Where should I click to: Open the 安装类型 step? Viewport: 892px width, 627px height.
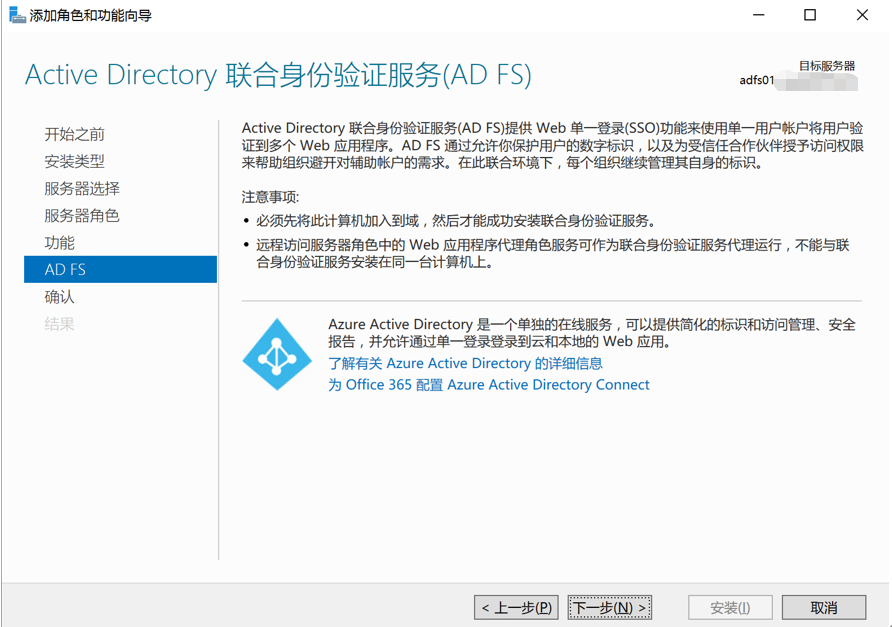point(75,162)
